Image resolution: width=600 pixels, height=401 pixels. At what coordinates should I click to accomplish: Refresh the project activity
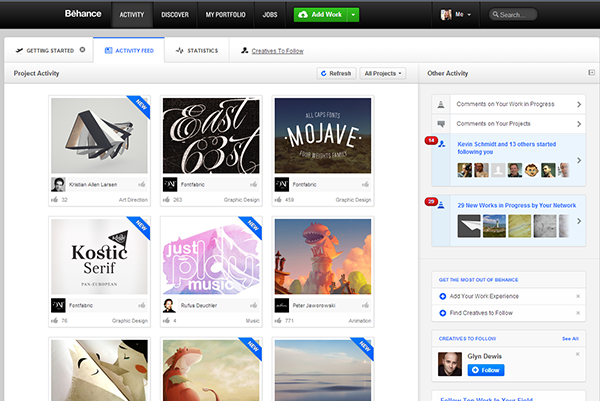336,73
